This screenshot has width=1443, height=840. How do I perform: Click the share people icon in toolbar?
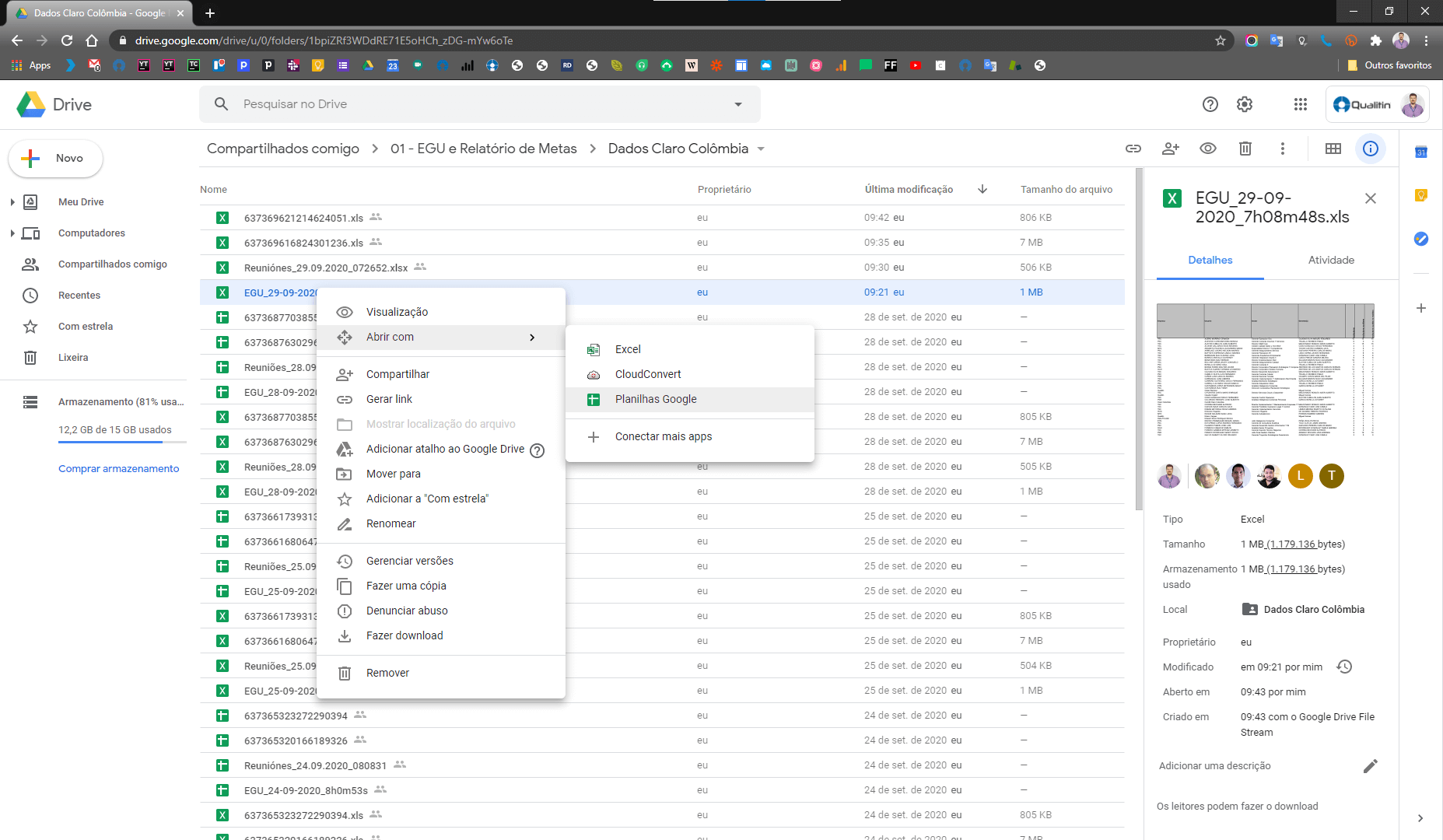1171,149
